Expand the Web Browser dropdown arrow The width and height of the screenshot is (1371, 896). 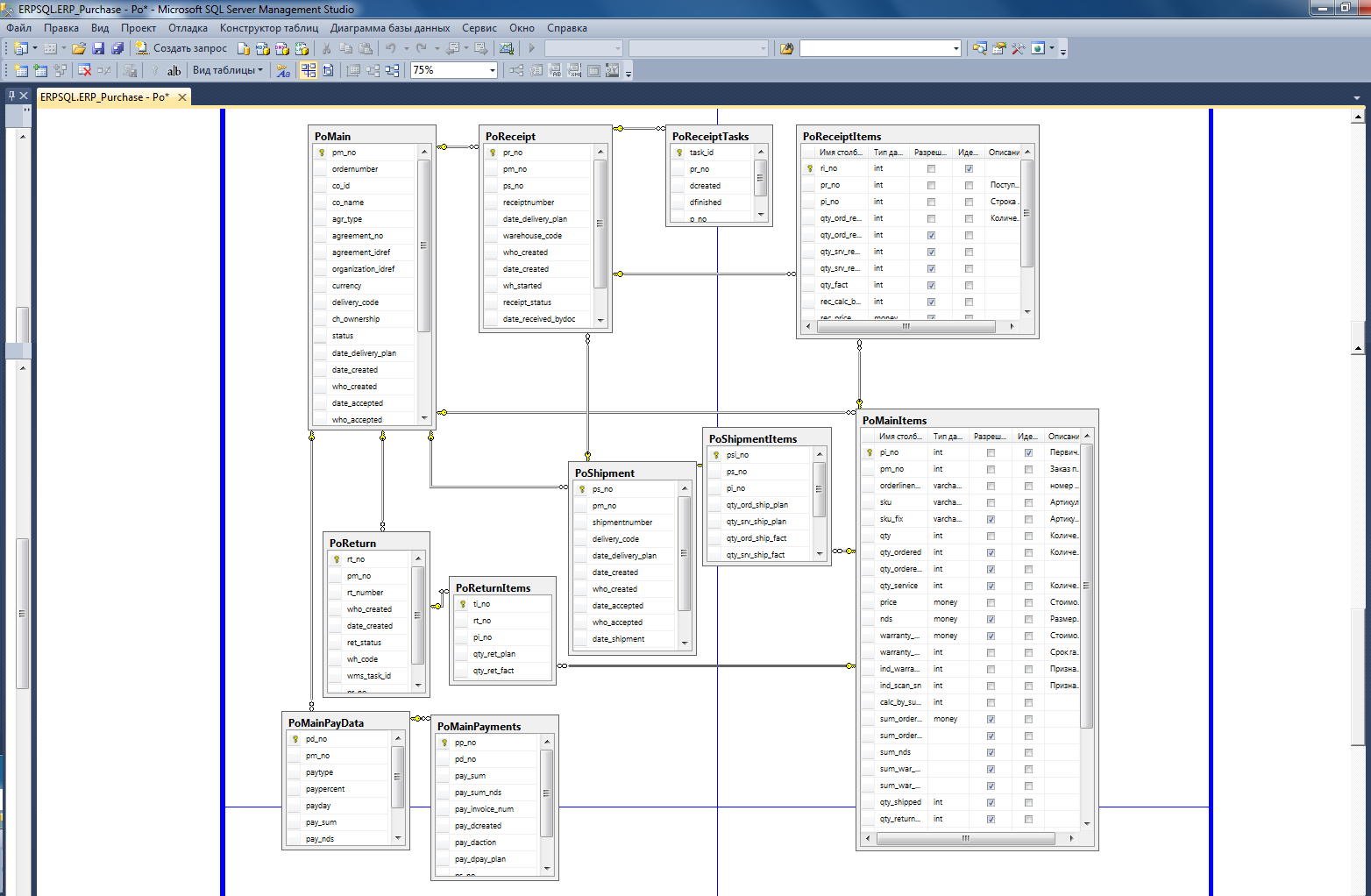click(x=1052, y=48)
